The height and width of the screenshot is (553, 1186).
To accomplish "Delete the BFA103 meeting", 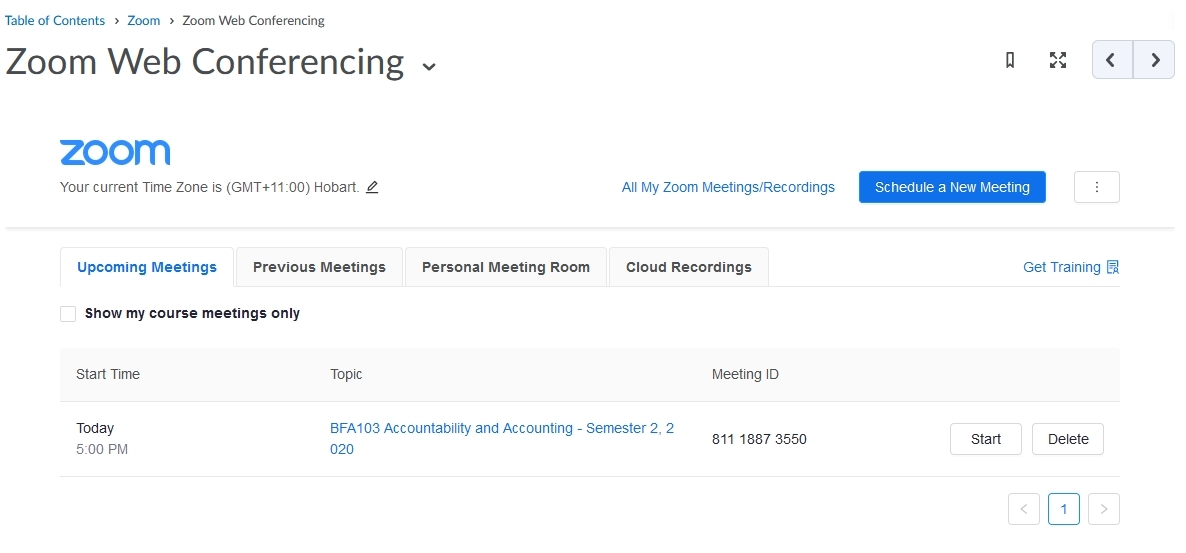I will point(1068,439).
